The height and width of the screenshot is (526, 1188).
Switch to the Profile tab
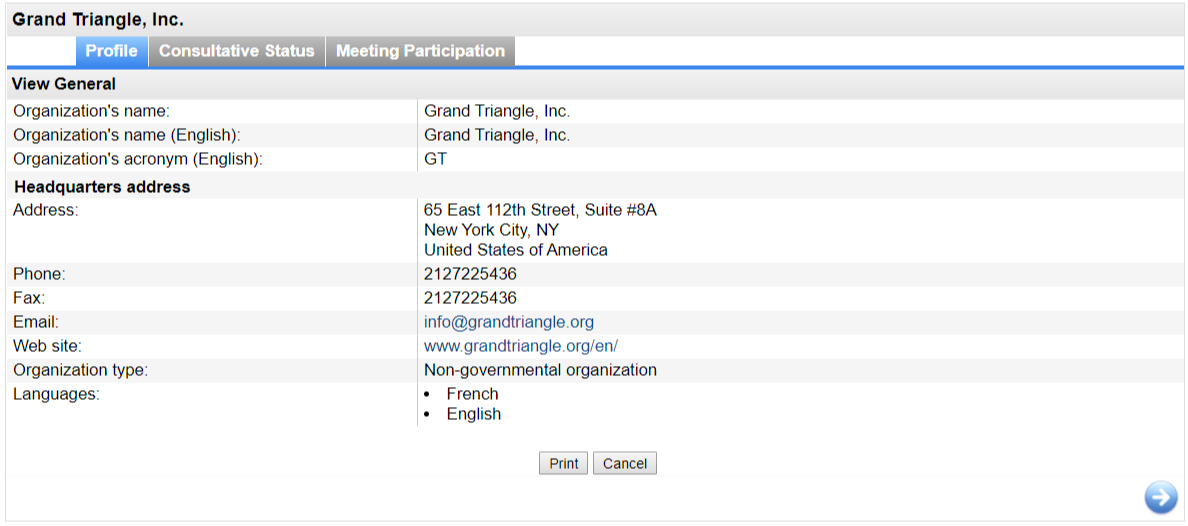pyautogui.click(x=111, y=52)
